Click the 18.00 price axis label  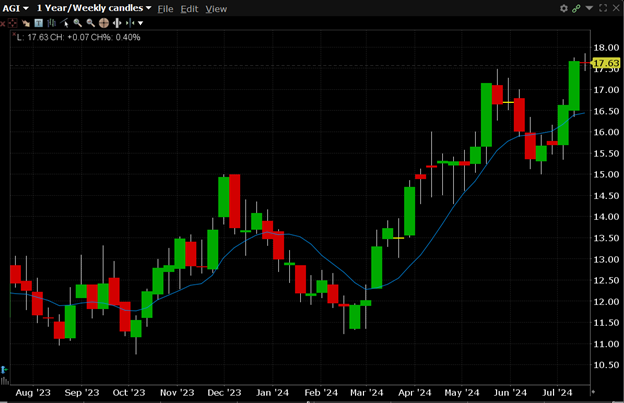coord(606,48)
